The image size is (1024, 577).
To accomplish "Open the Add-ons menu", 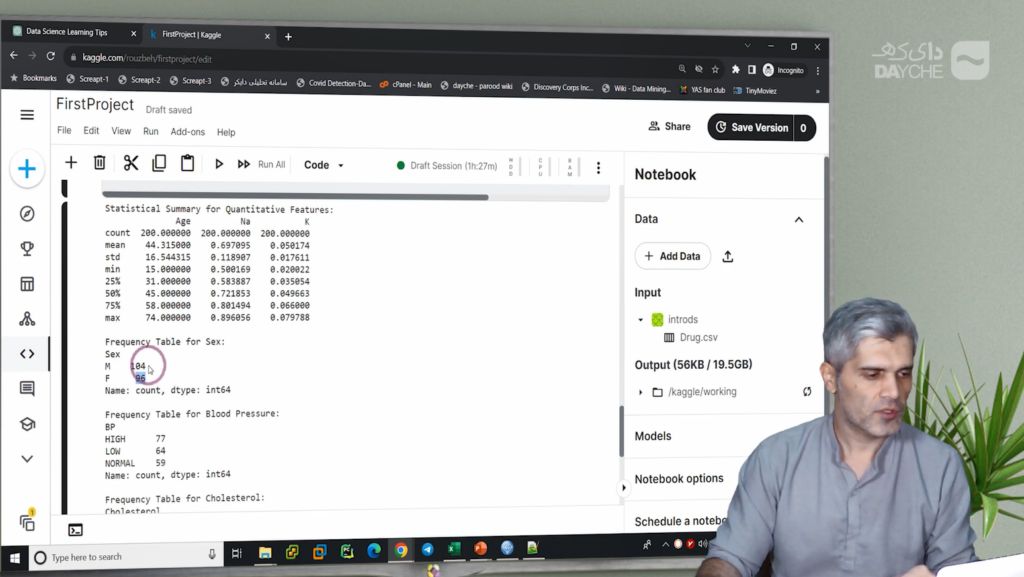I will (187, 132).
